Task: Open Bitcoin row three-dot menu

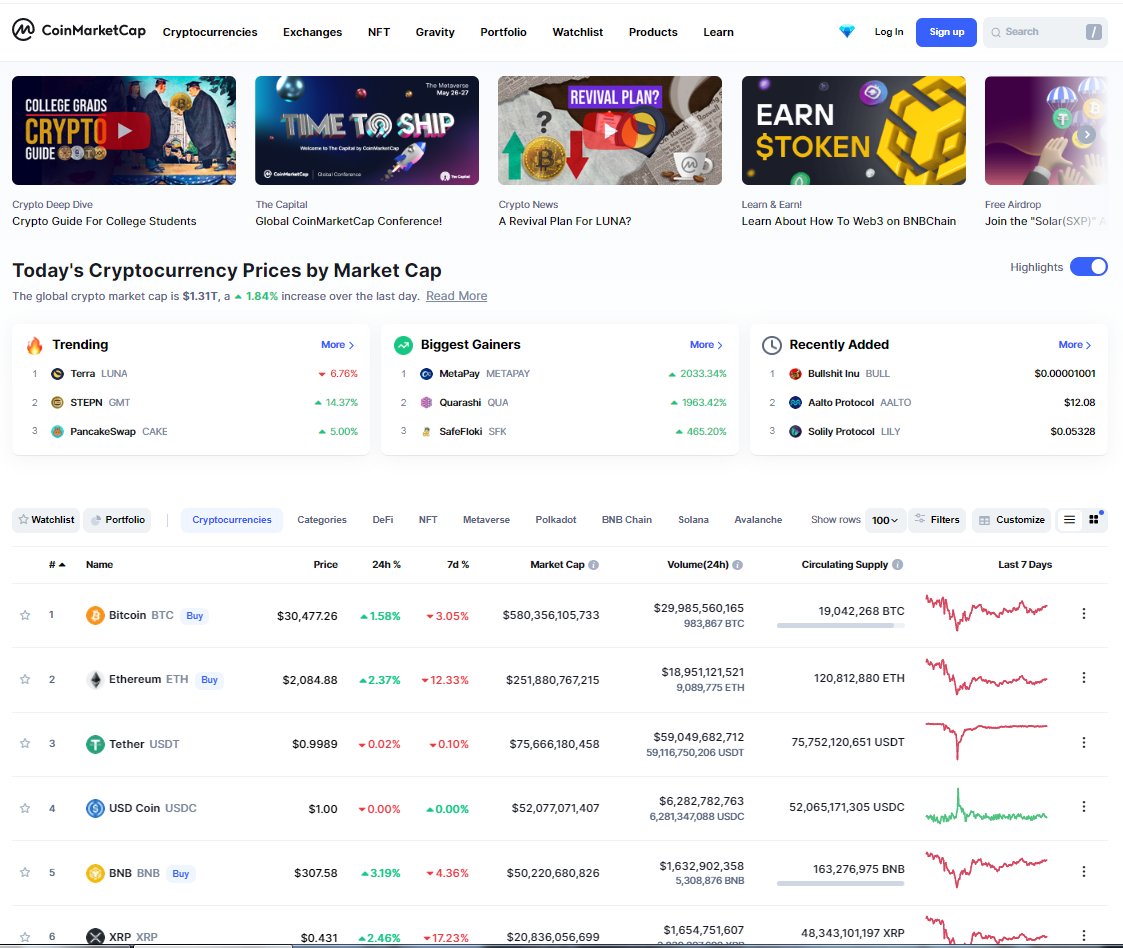Action: pyautogui.click(x=1084, y=614)
